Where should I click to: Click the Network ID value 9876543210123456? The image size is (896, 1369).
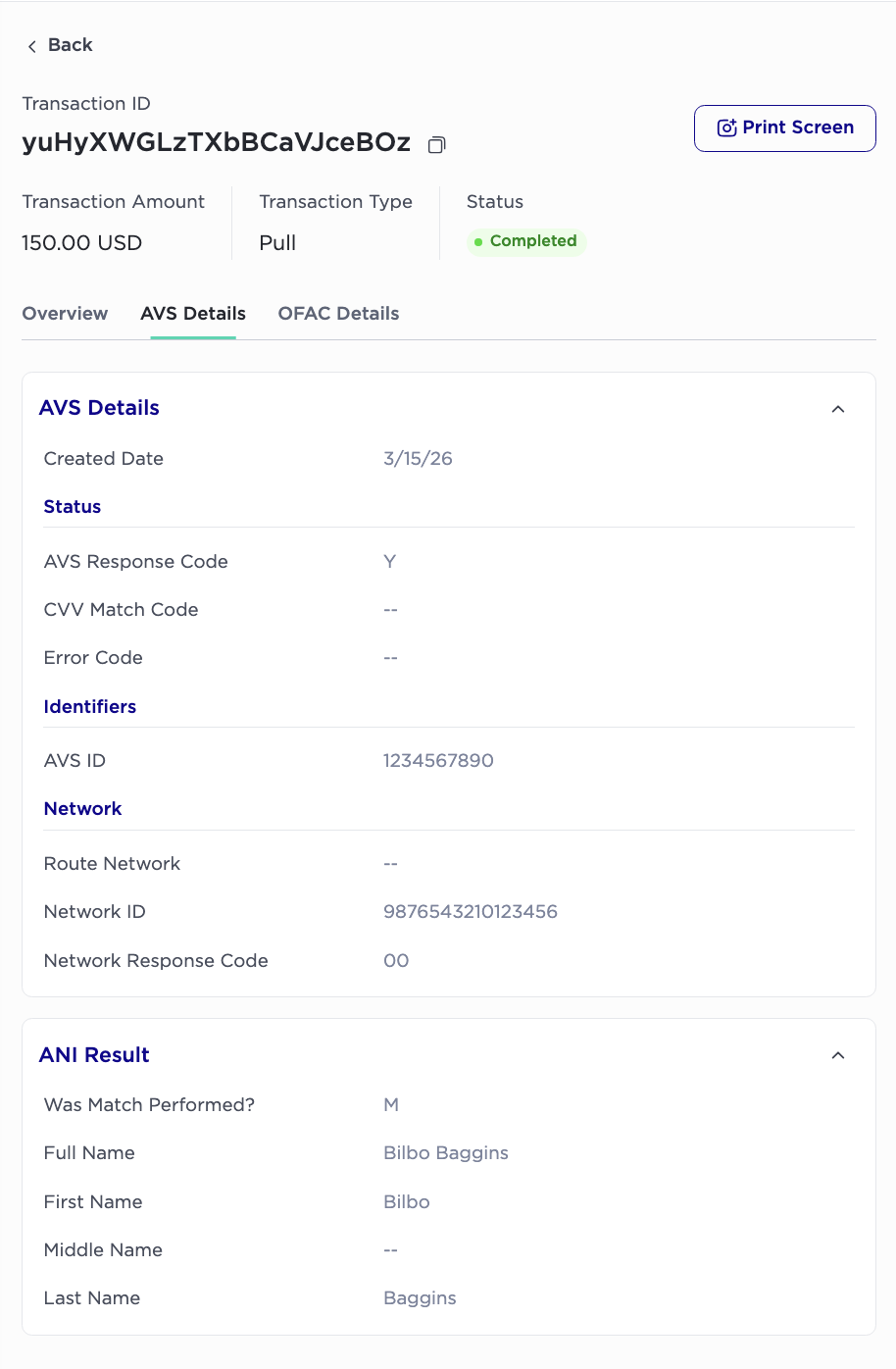(471, 912)
